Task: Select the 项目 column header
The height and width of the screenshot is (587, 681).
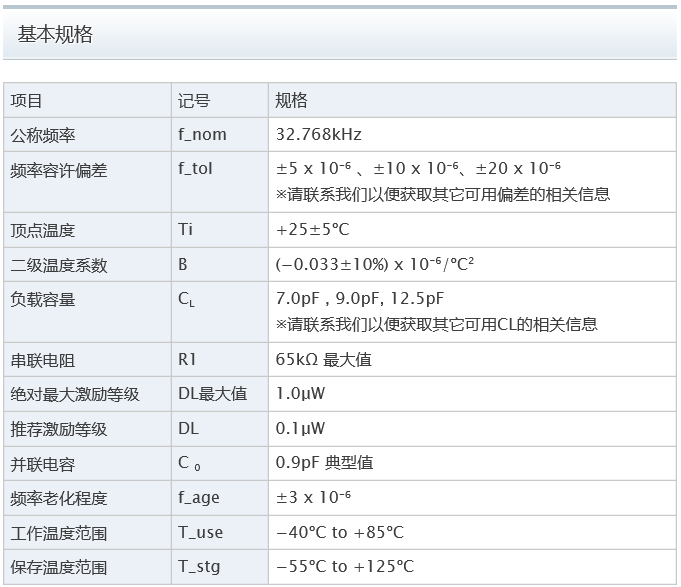Action: (27, 101)
